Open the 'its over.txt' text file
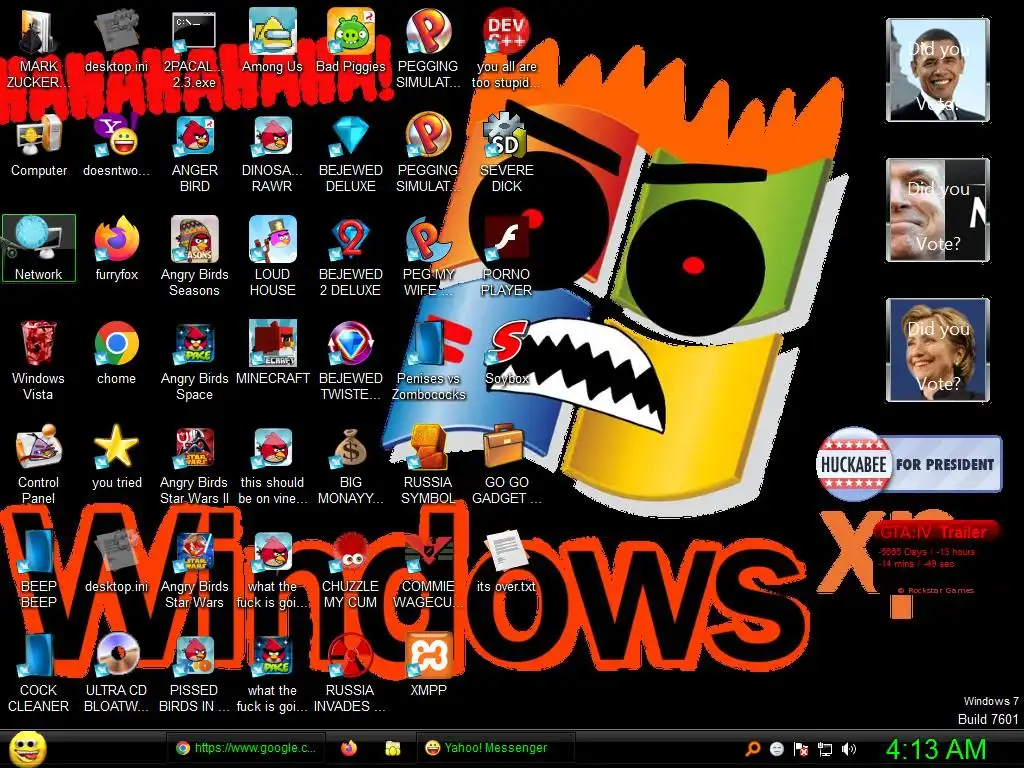This screenshot has height=768, width=1024. tap(507, 562)
